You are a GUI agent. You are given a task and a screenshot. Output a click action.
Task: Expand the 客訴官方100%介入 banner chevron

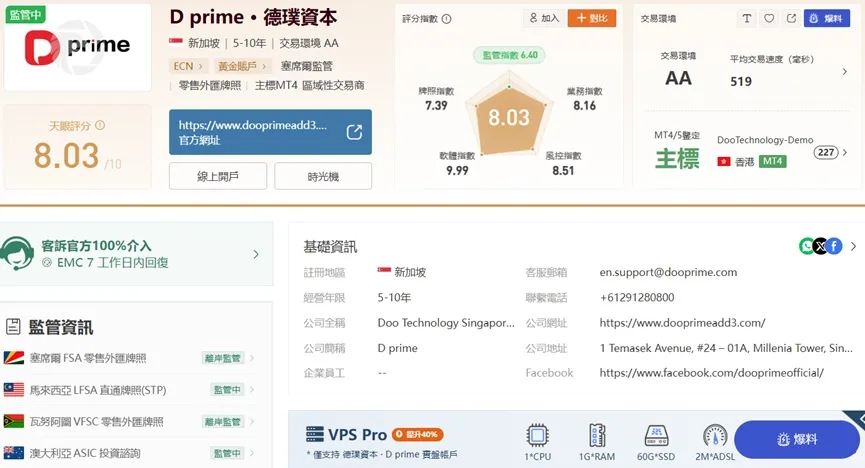(x=255, y=254)
